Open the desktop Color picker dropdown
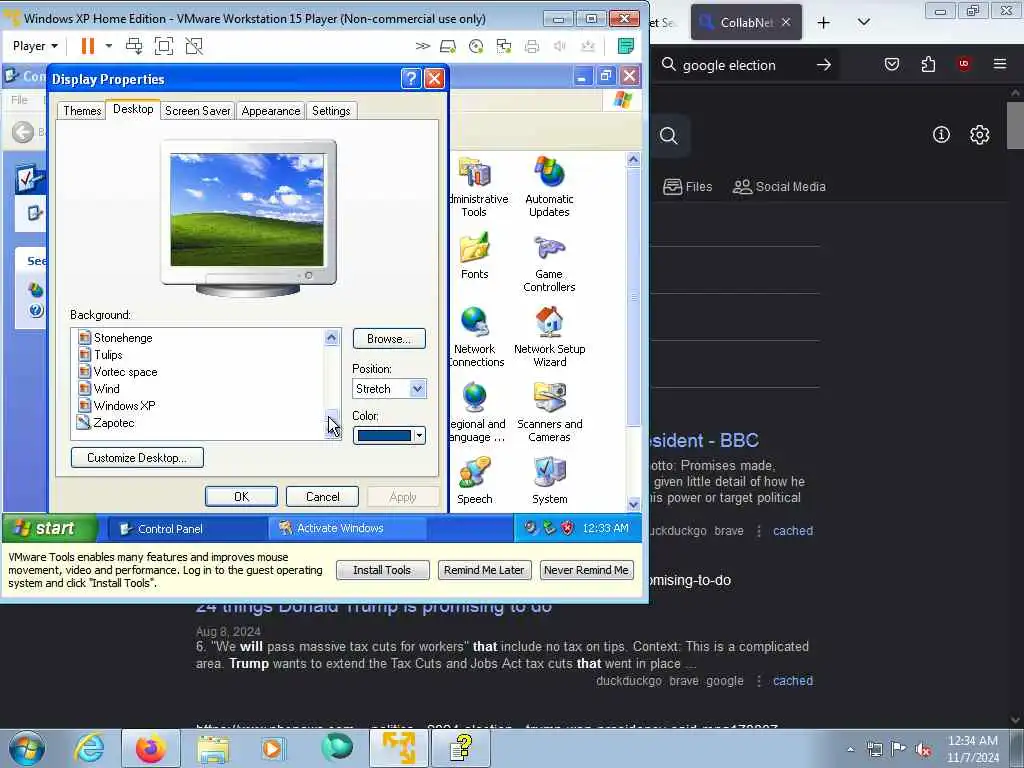This screenshot has height=768, width=1024. 389,436
